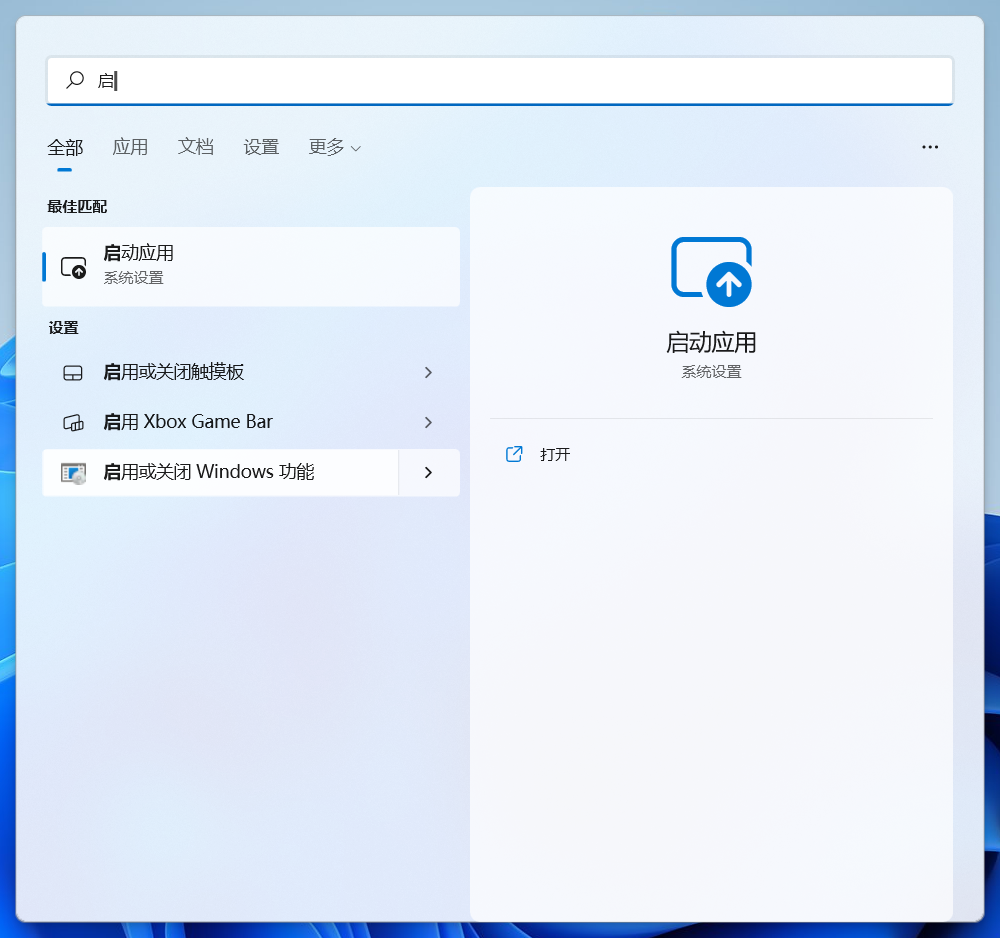Click the search magnifier icon
1000x938 pixels.
[73, 81]
